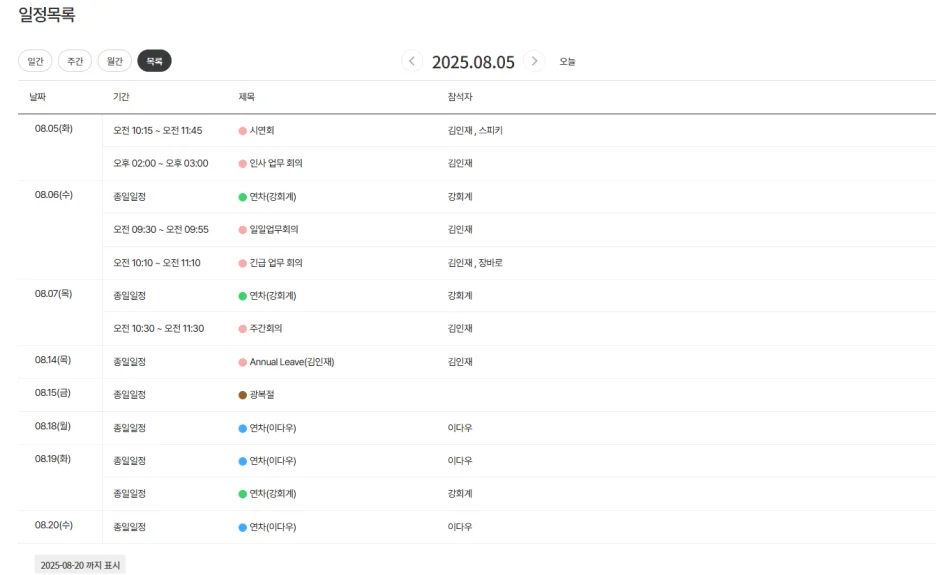Switch to 일간 daily view

click(35, 61)
